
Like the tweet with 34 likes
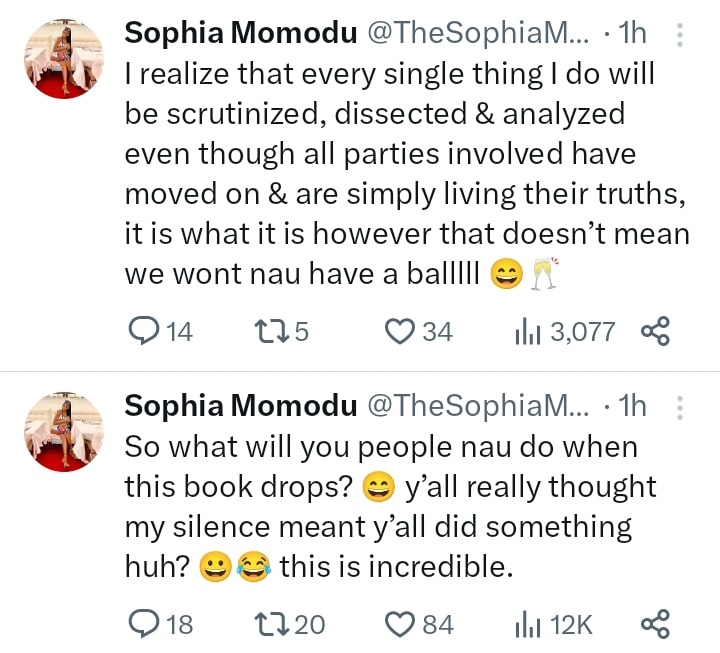401,331
